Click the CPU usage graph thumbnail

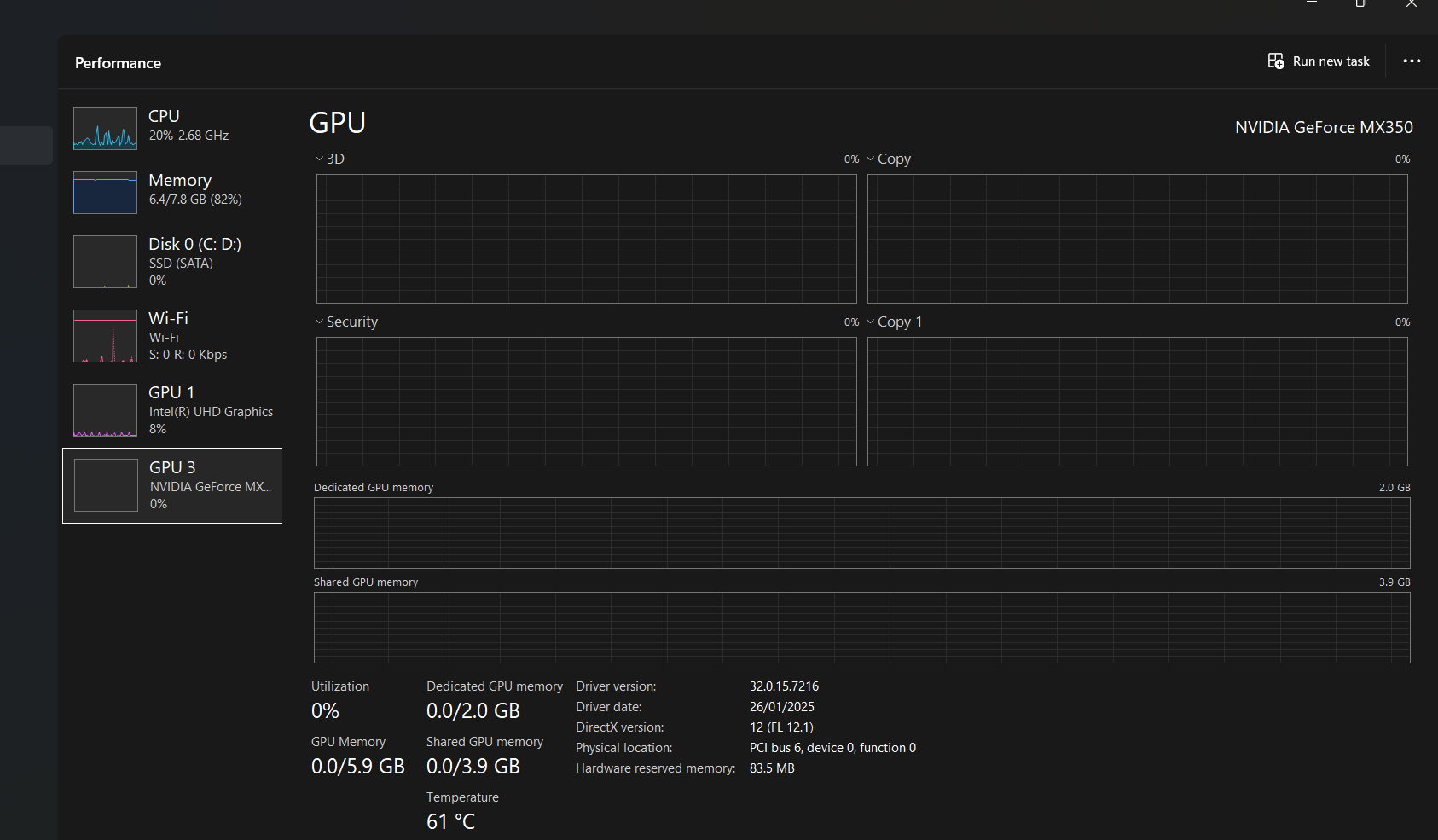[x=105, y=129]
